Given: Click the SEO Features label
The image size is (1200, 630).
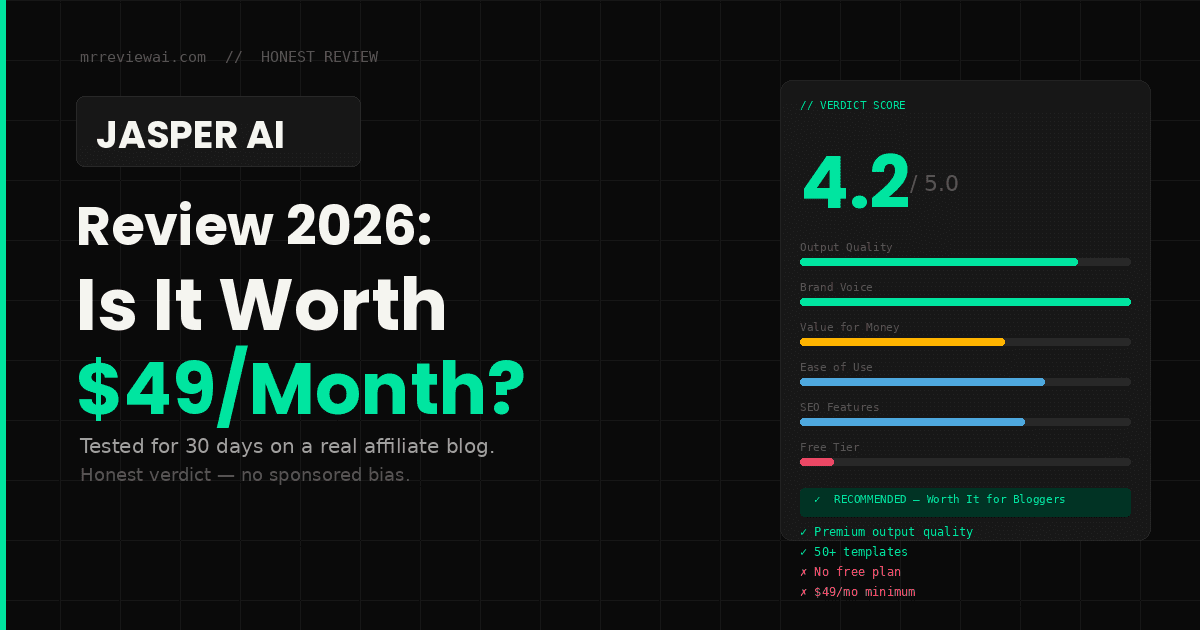Looking at the screenshot, I should pyautogui.click(x=839, y=407).
